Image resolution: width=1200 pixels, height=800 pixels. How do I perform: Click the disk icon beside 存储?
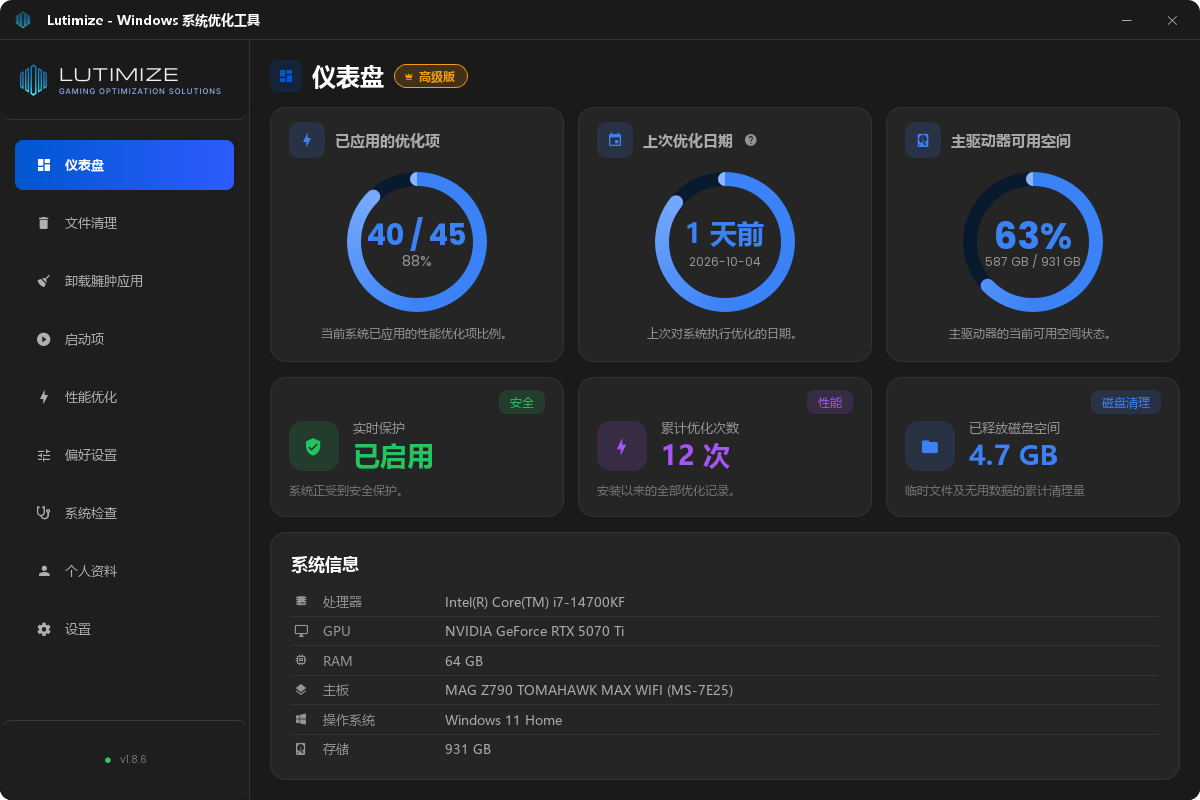pyautogui.click(x=301, y=749)
